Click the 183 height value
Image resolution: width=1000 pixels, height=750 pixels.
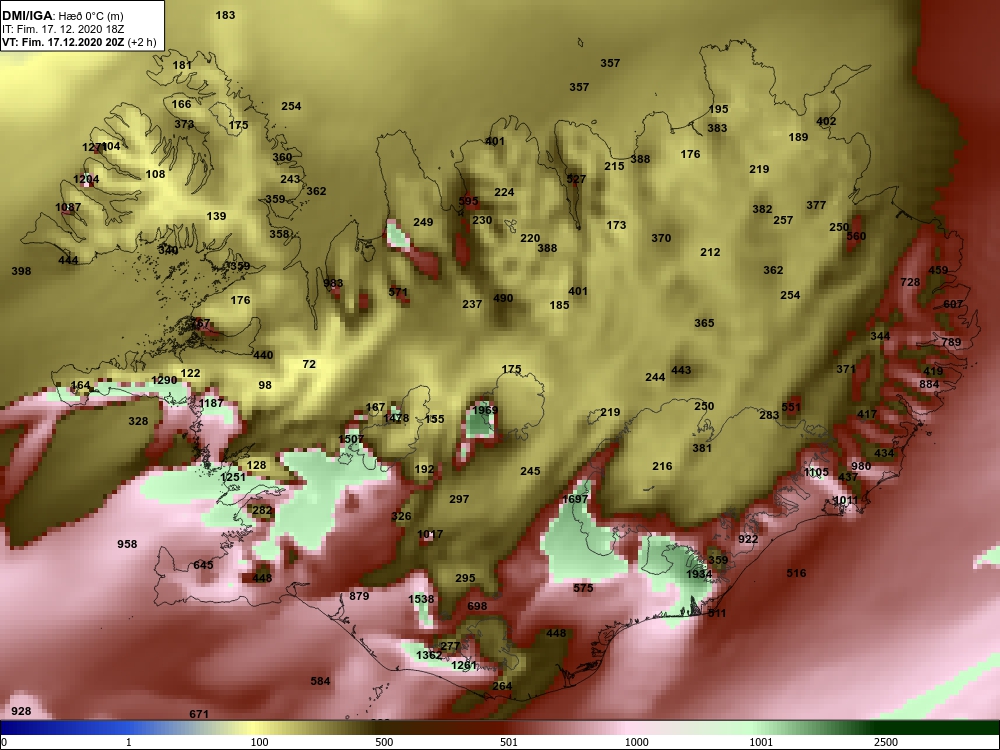(x=226, y=15)
